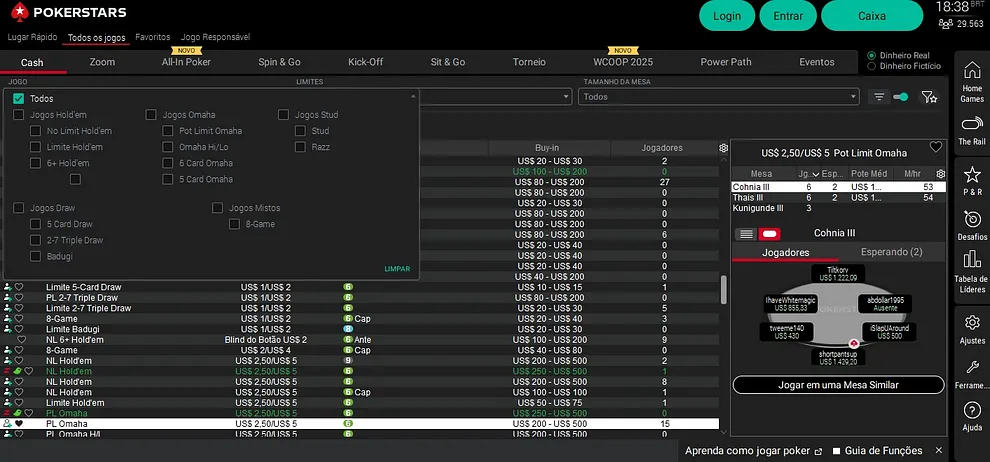Expand the Tamanho da Mesa dropdown
The image size is (990, 462).
click(x=718, y=97)
